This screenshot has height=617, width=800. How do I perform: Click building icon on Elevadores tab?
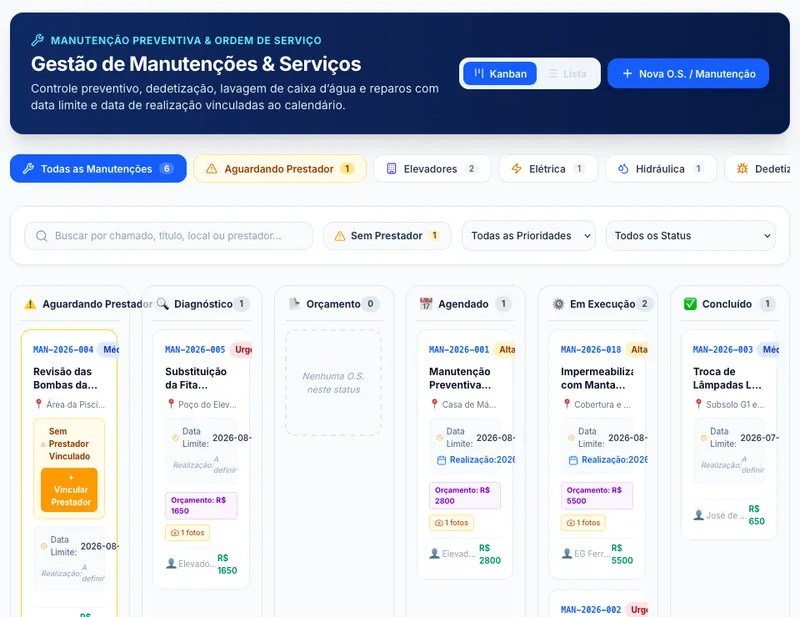click(391, 168)
